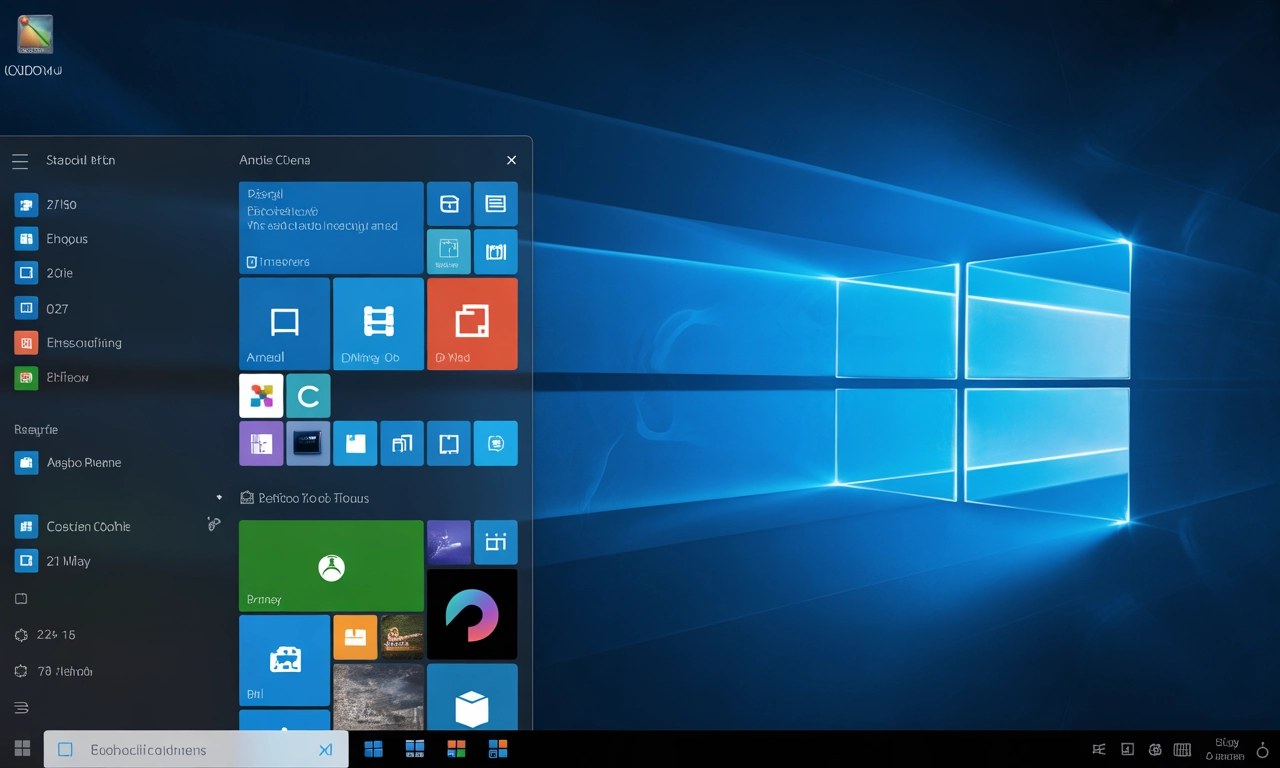
Task: Select the 21 May entry
Action: [53, 561]
